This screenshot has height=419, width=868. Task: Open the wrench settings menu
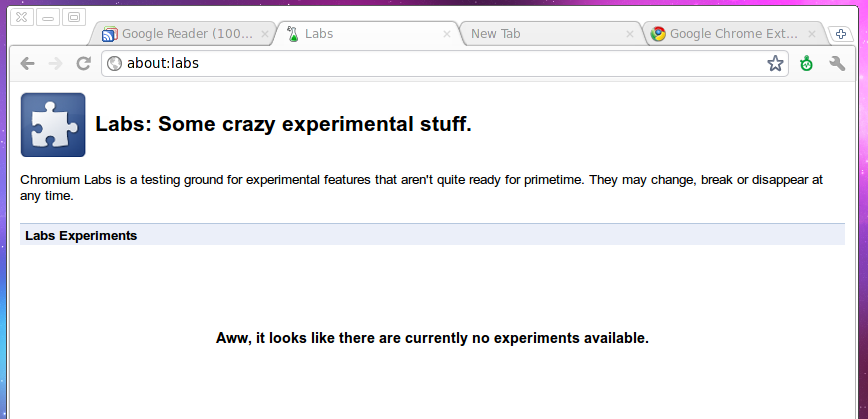coord(837,63)
